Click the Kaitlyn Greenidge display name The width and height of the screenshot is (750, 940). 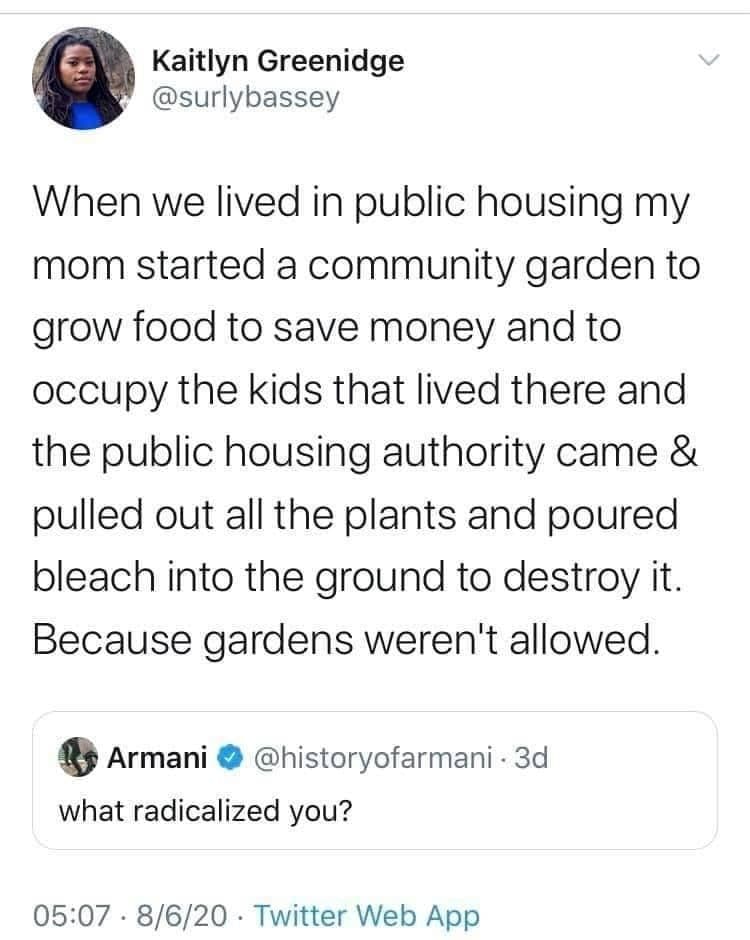click(278, 61)
